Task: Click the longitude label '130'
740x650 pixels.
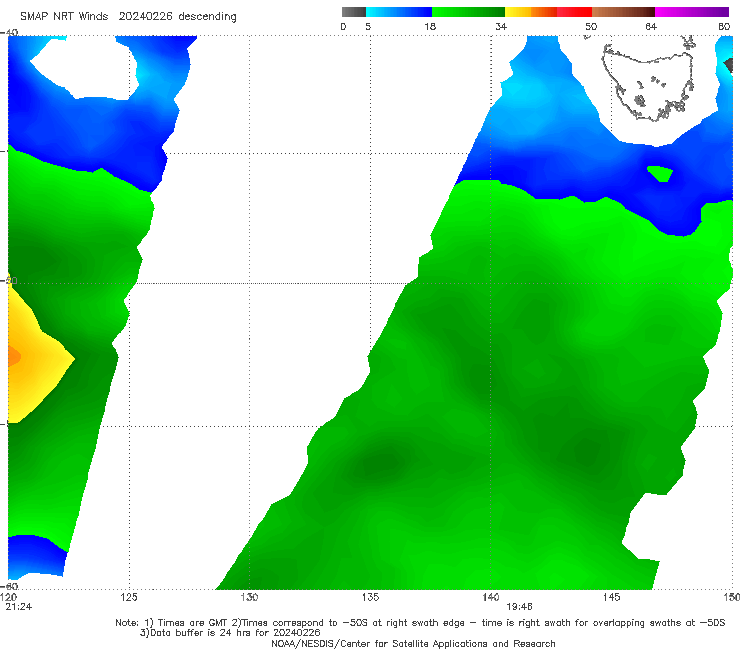Action: (x=249, y=598)
